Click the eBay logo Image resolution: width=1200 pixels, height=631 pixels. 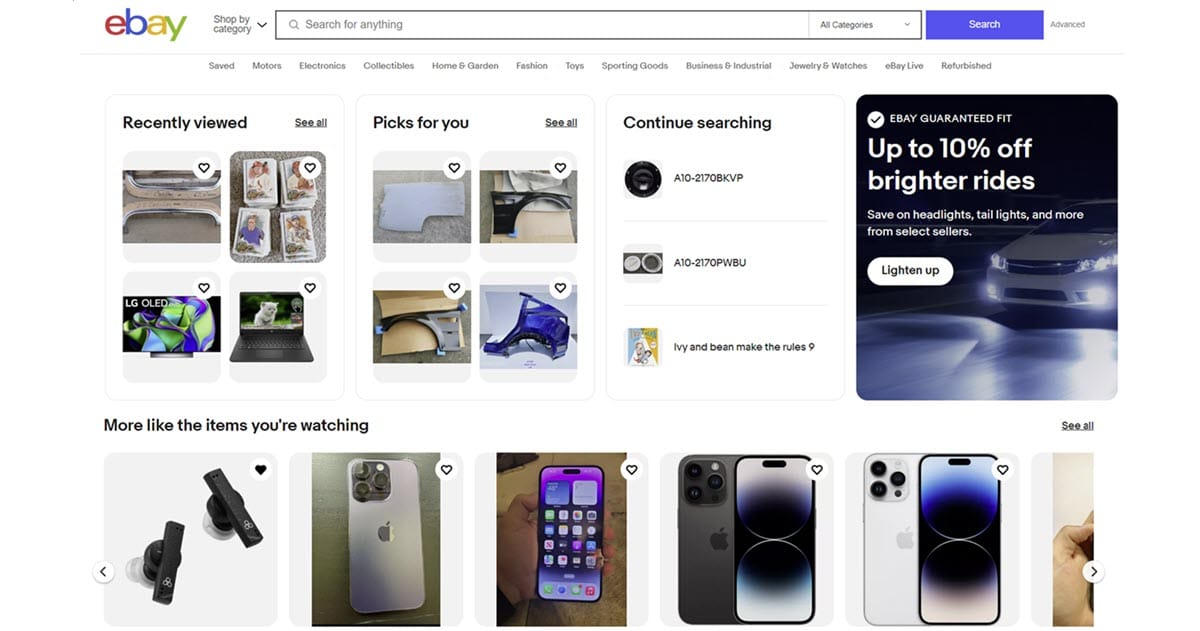pos(146,24)
